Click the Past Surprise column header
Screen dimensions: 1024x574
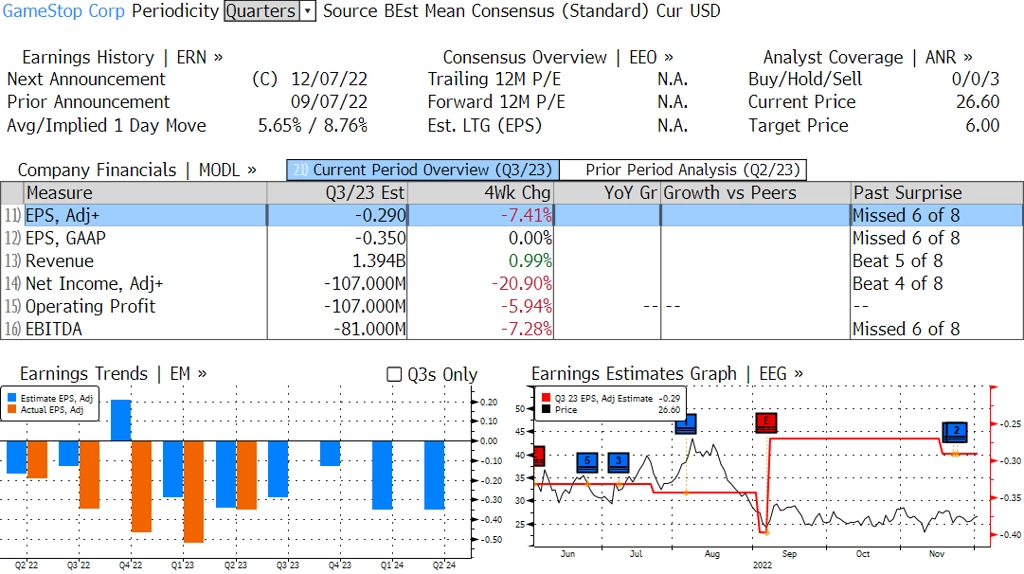click(936, 193)
